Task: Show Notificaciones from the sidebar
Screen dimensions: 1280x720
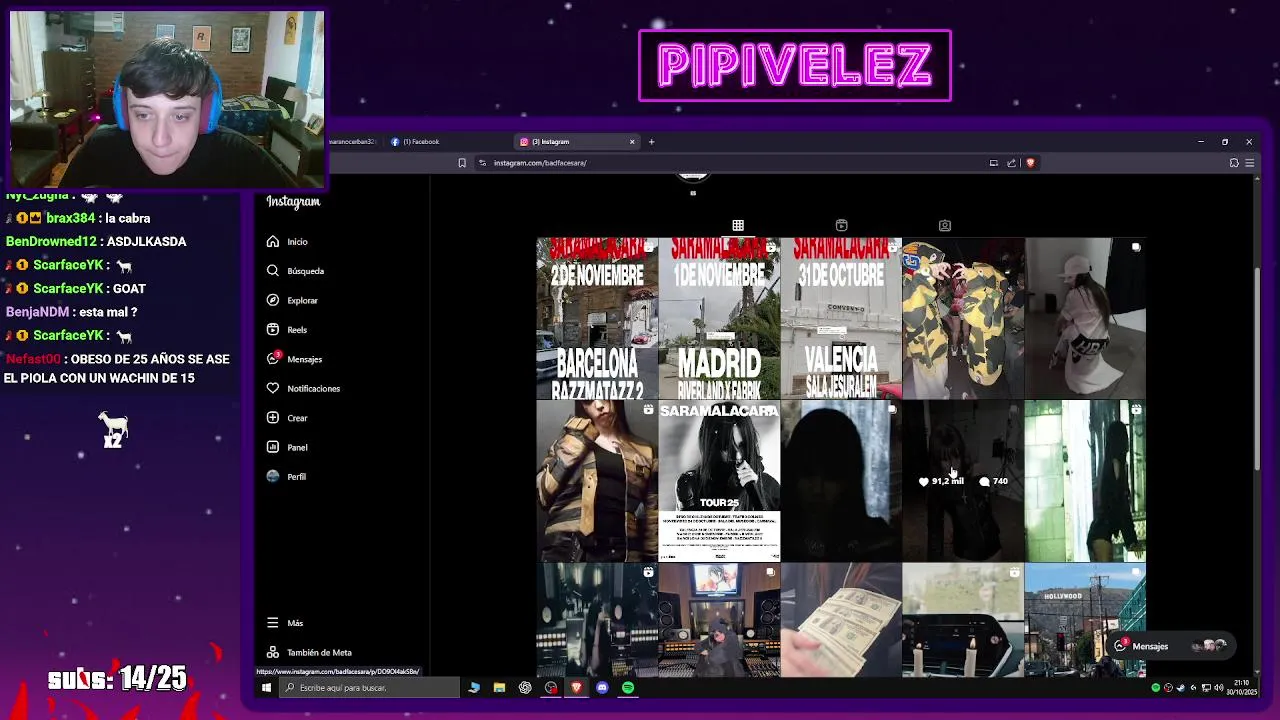Action: point(303,388)
